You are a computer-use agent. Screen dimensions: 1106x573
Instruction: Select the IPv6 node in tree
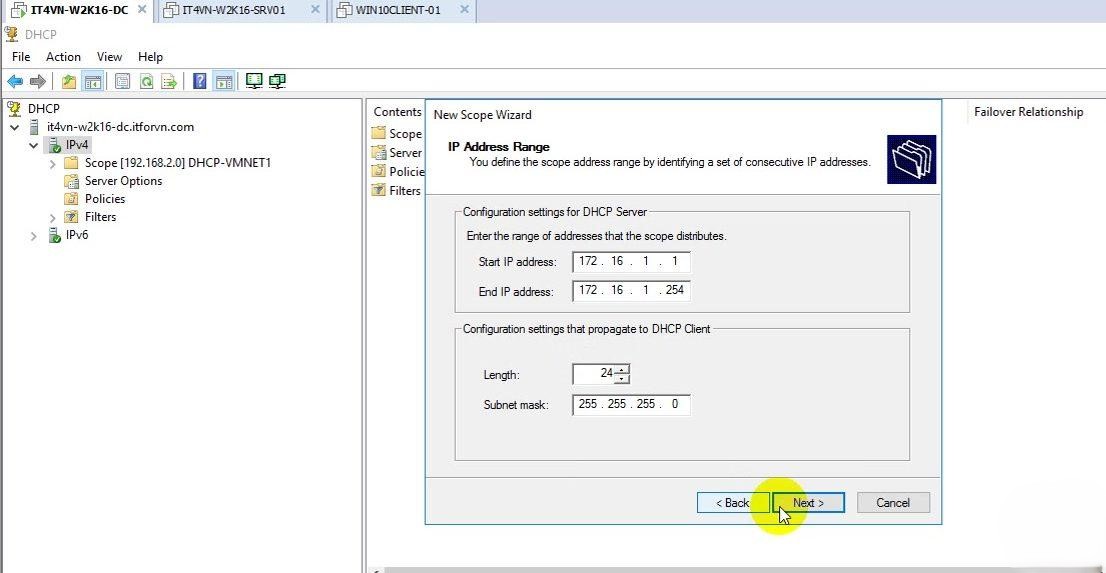(x=77, y=235)
